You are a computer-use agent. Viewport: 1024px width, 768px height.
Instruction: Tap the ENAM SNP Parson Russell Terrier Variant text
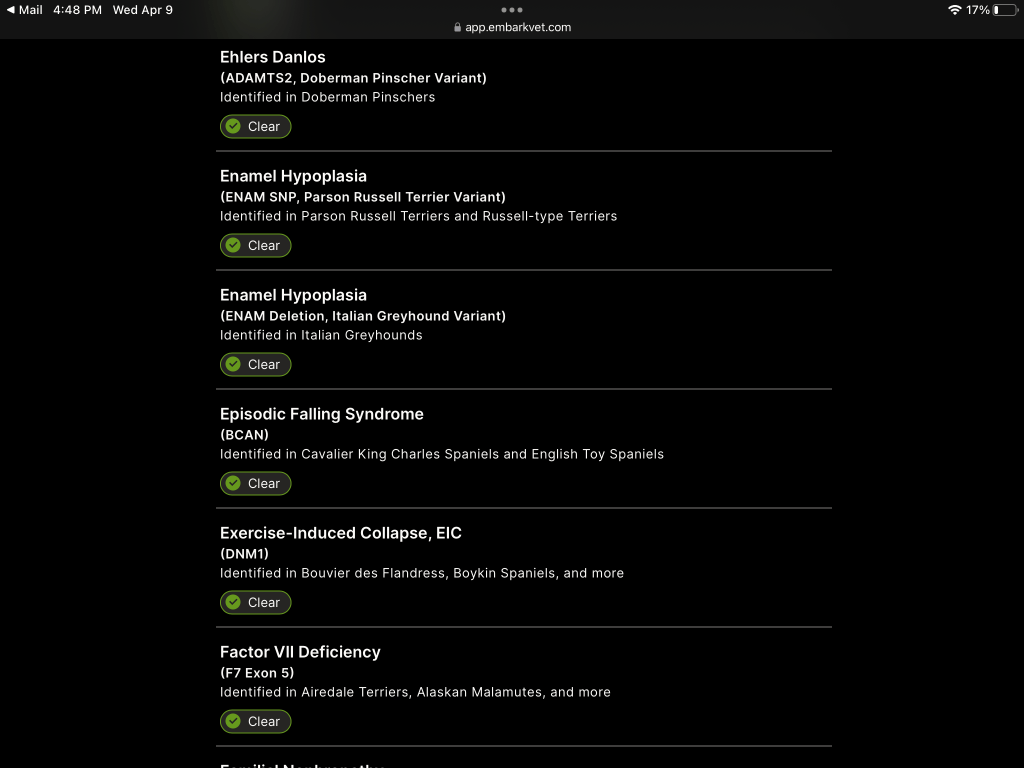363,197
